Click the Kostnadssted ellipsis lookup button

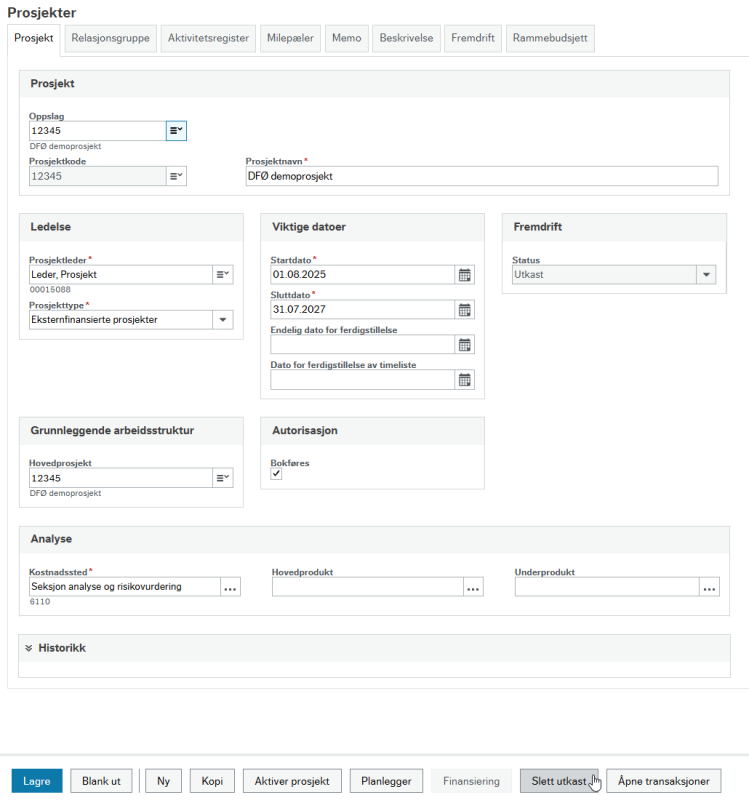pyautogui.click(x=231, y=587)
